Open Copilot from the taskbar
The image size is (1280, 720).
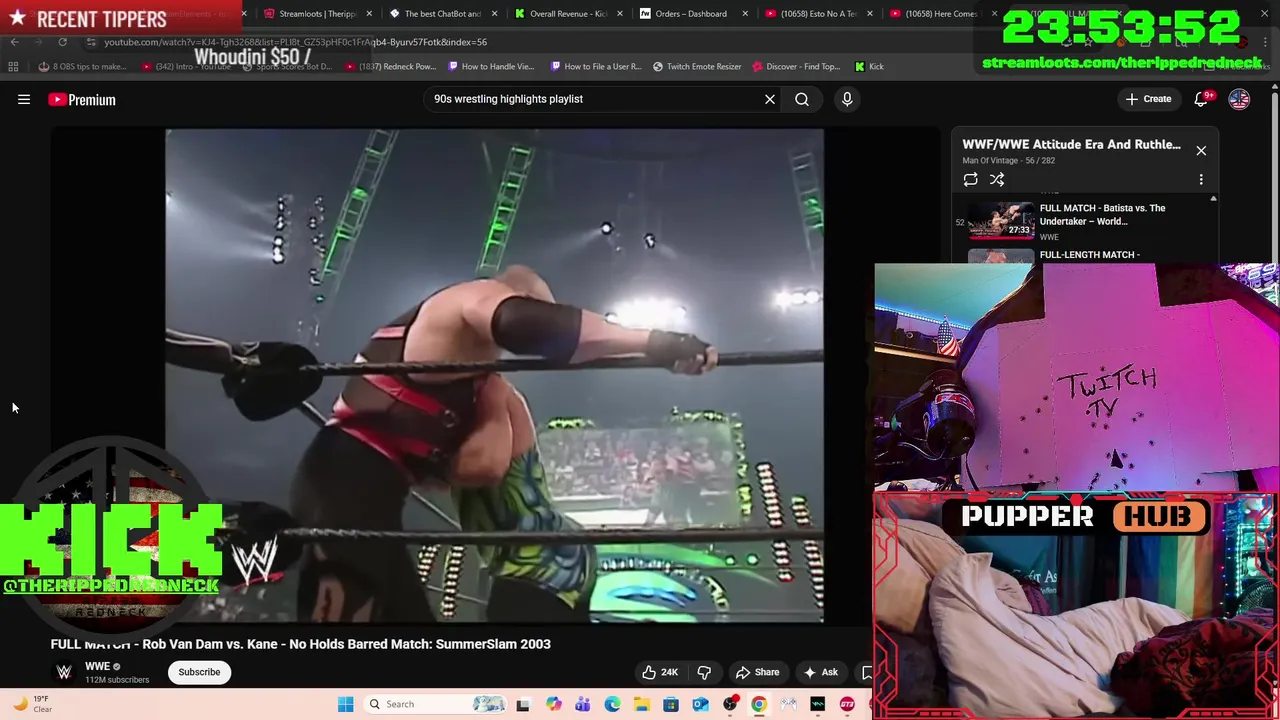[x=553, y=704]
